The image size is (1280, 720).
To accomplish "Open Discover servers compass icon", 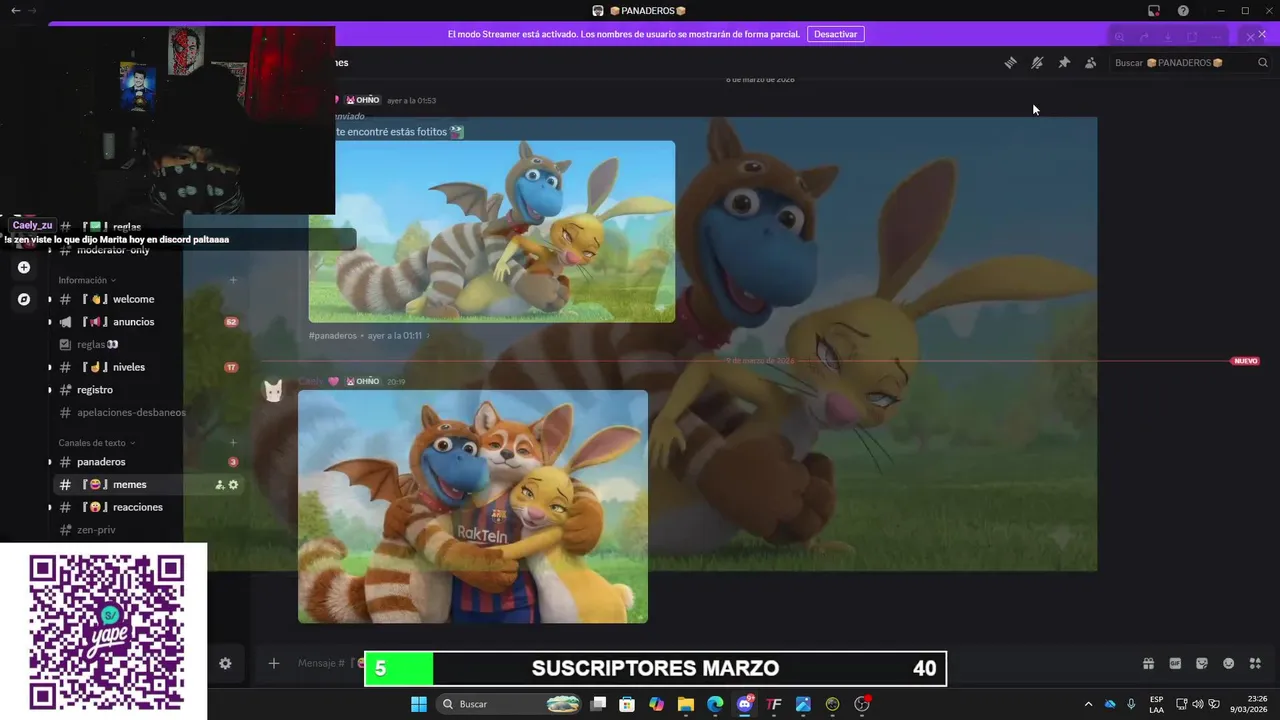I will 24,299.
